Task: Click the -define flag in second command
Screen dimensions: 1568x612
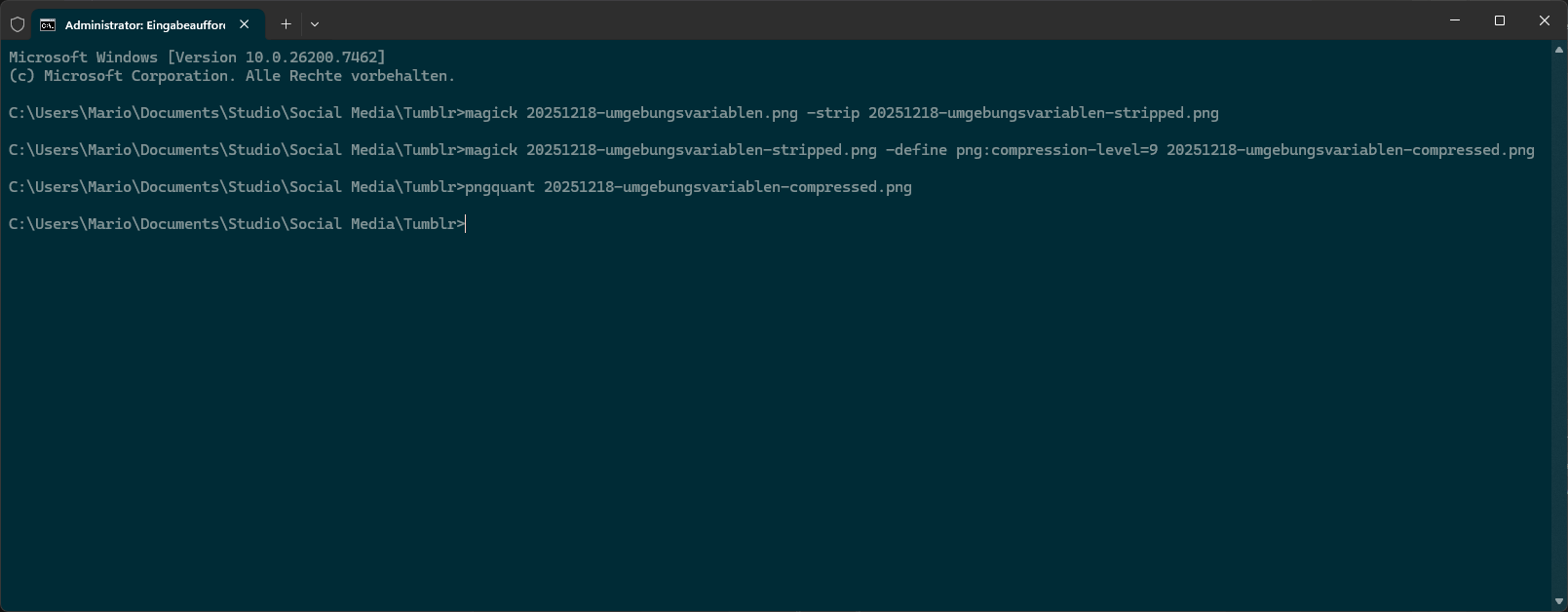Action: (916, 150)
